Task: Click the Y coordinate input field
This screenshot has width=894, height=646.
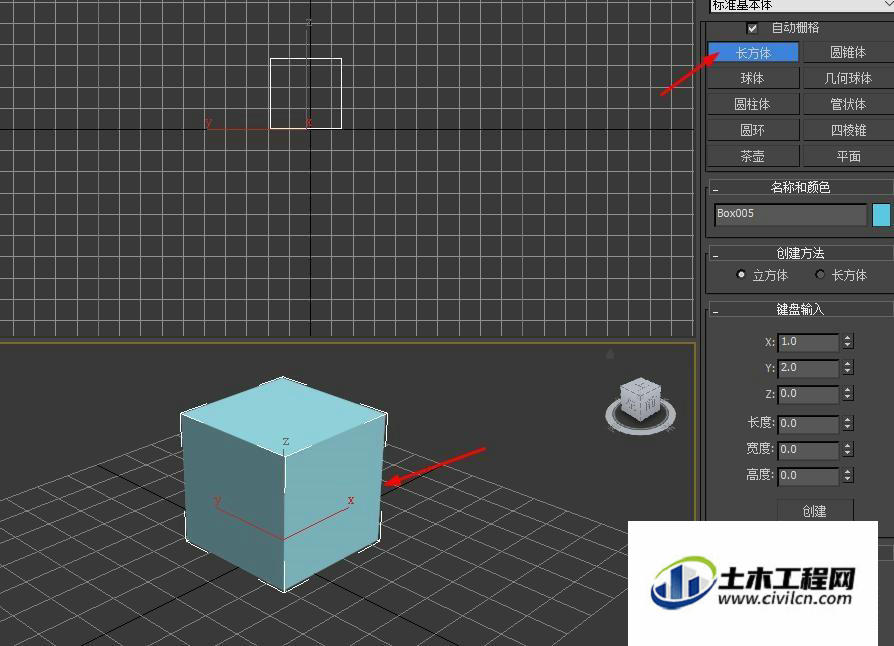Action: coord(808,368)
